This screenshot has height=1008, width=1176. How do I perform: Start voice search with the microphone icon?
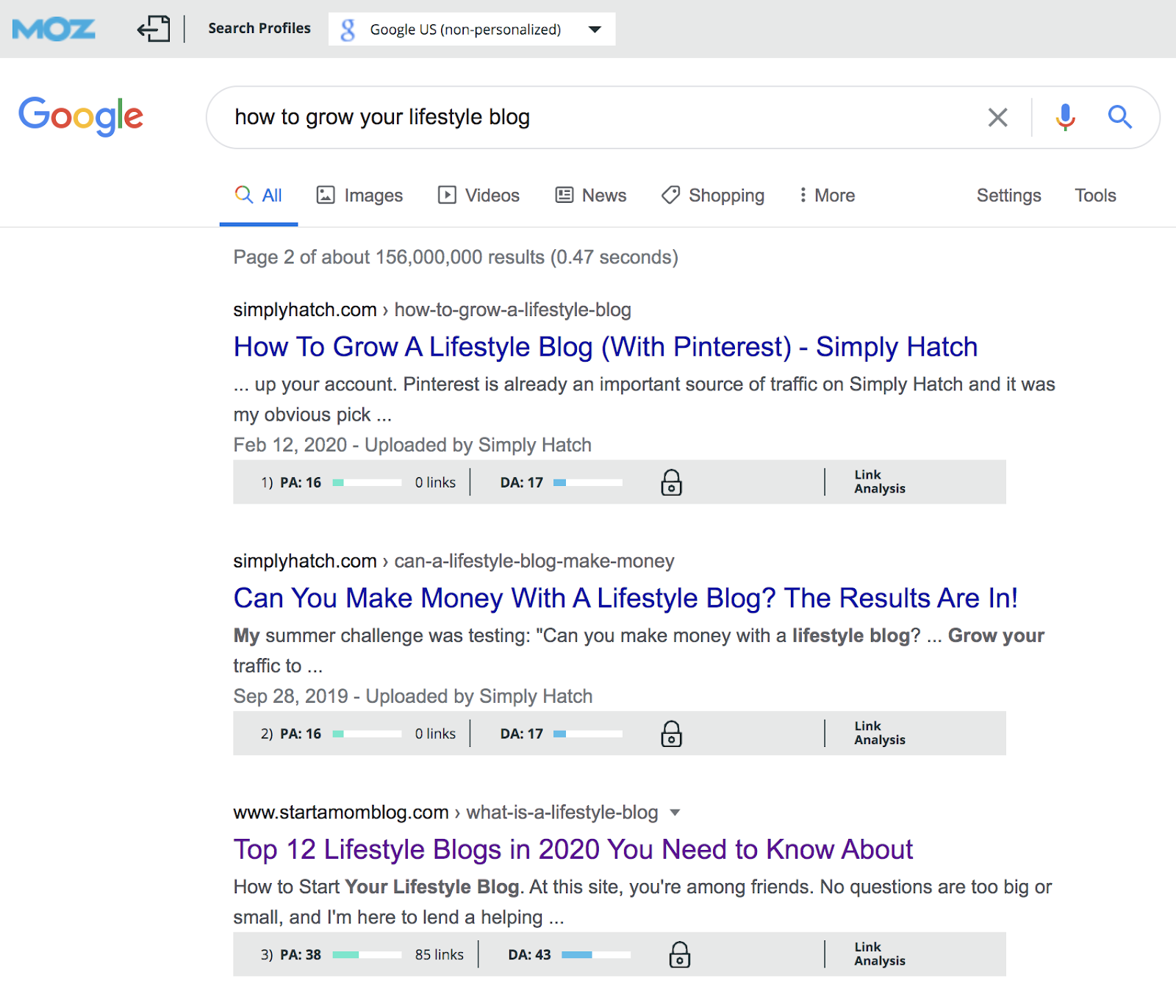click(x=1065, y=117)
